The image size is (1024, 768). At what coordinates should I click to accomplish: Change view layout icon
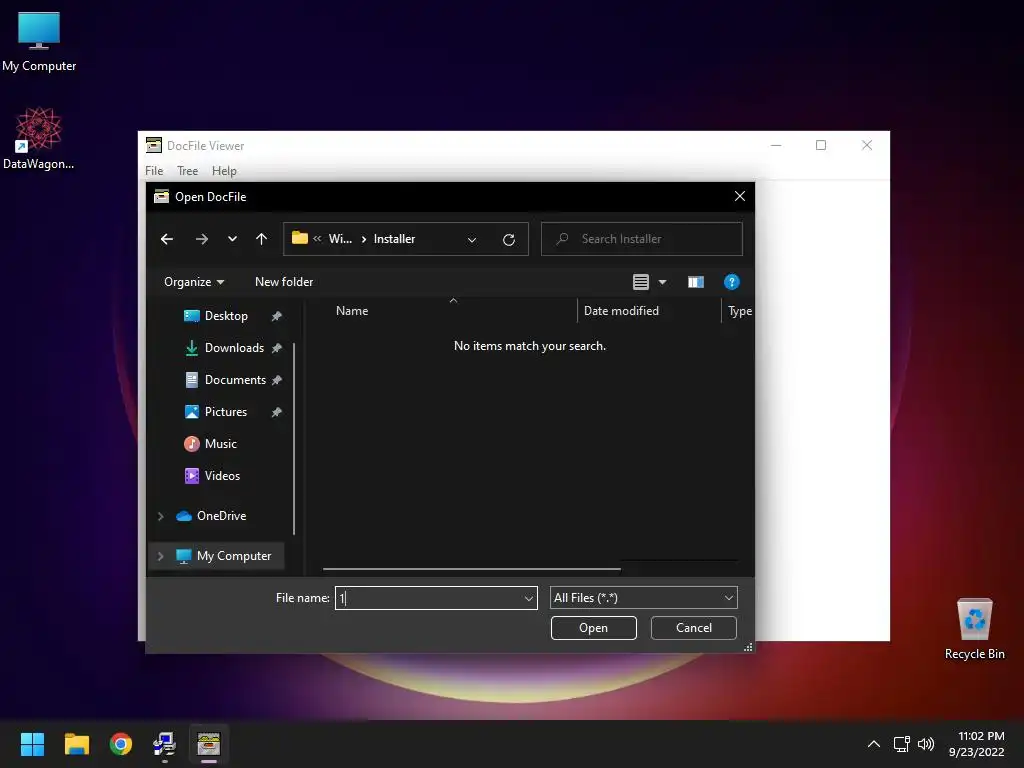641,282
